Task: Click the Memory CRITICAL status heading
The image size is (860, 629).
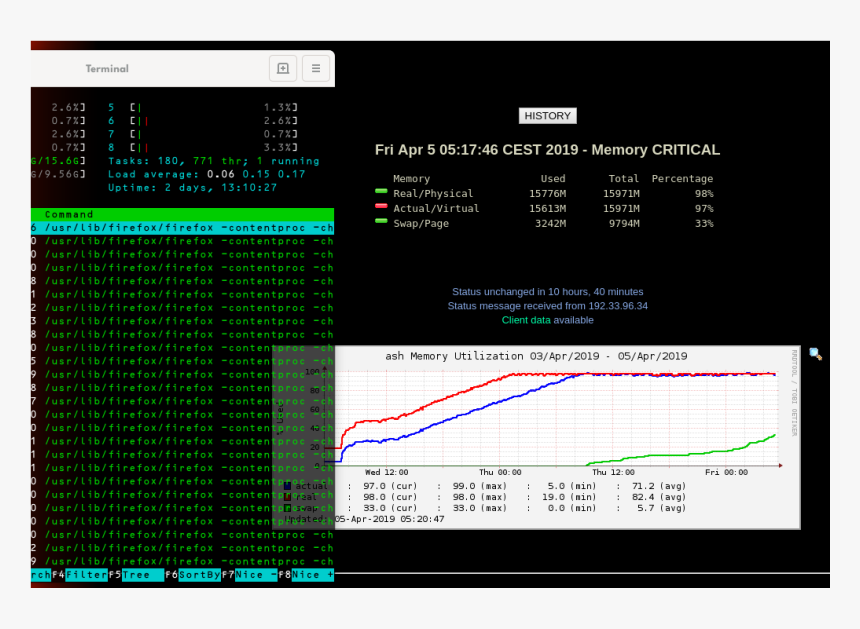Action: (547, 150)
